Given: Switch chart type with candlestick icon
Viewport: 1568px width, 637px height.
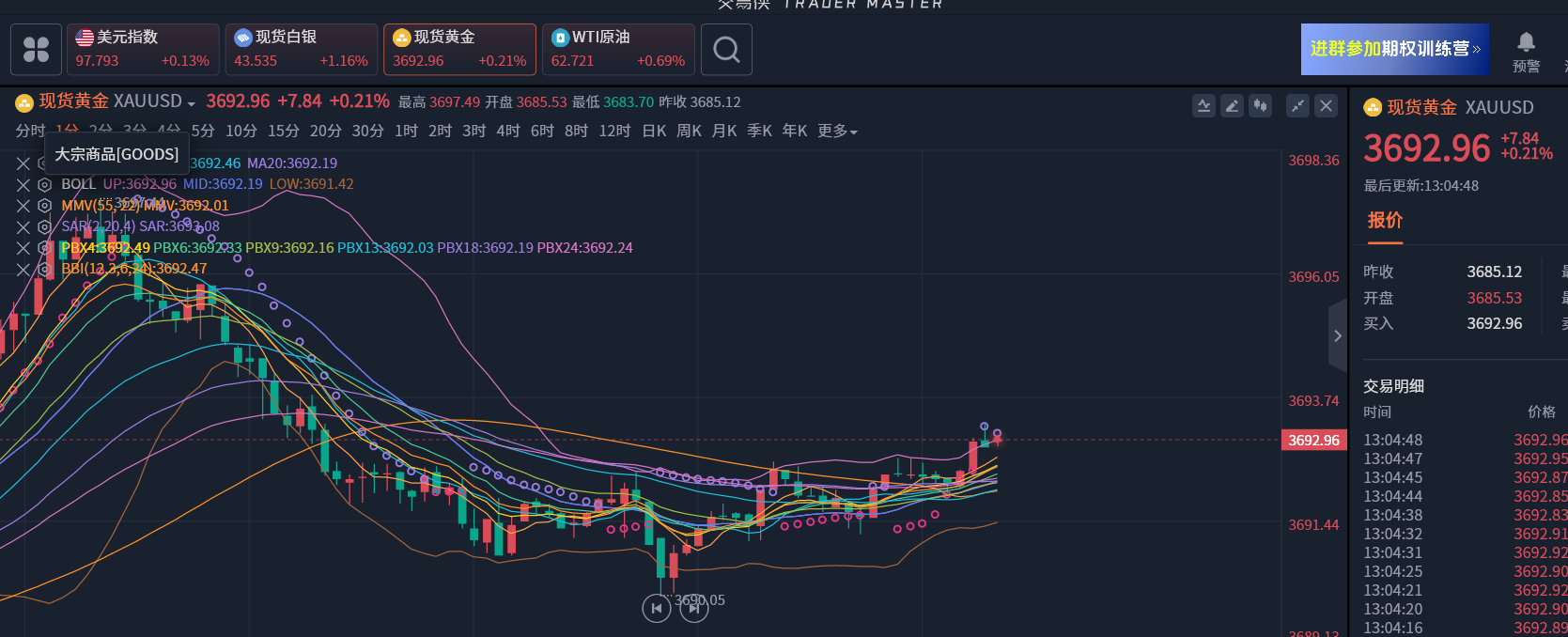Looking at the screenshot, I should [x=1260, y=105].
